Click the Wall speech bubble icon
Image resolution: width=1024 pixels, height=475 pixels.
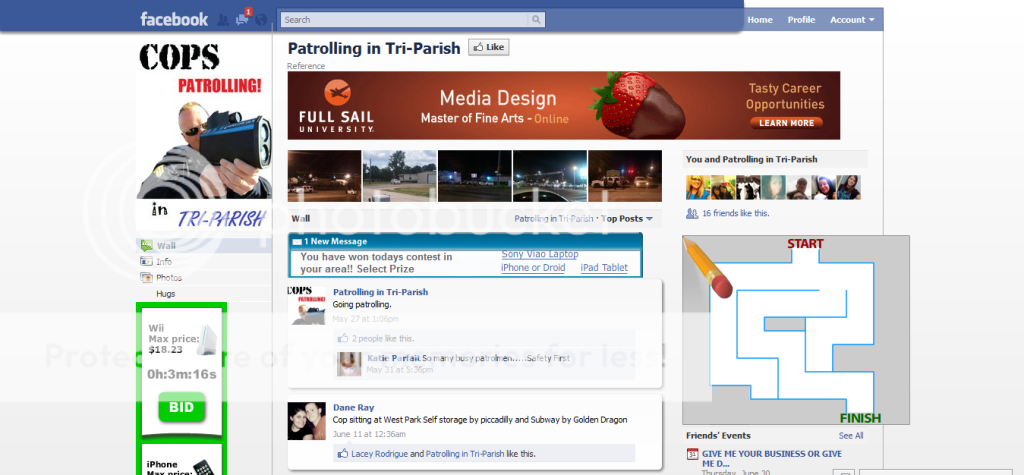(147, 246)
